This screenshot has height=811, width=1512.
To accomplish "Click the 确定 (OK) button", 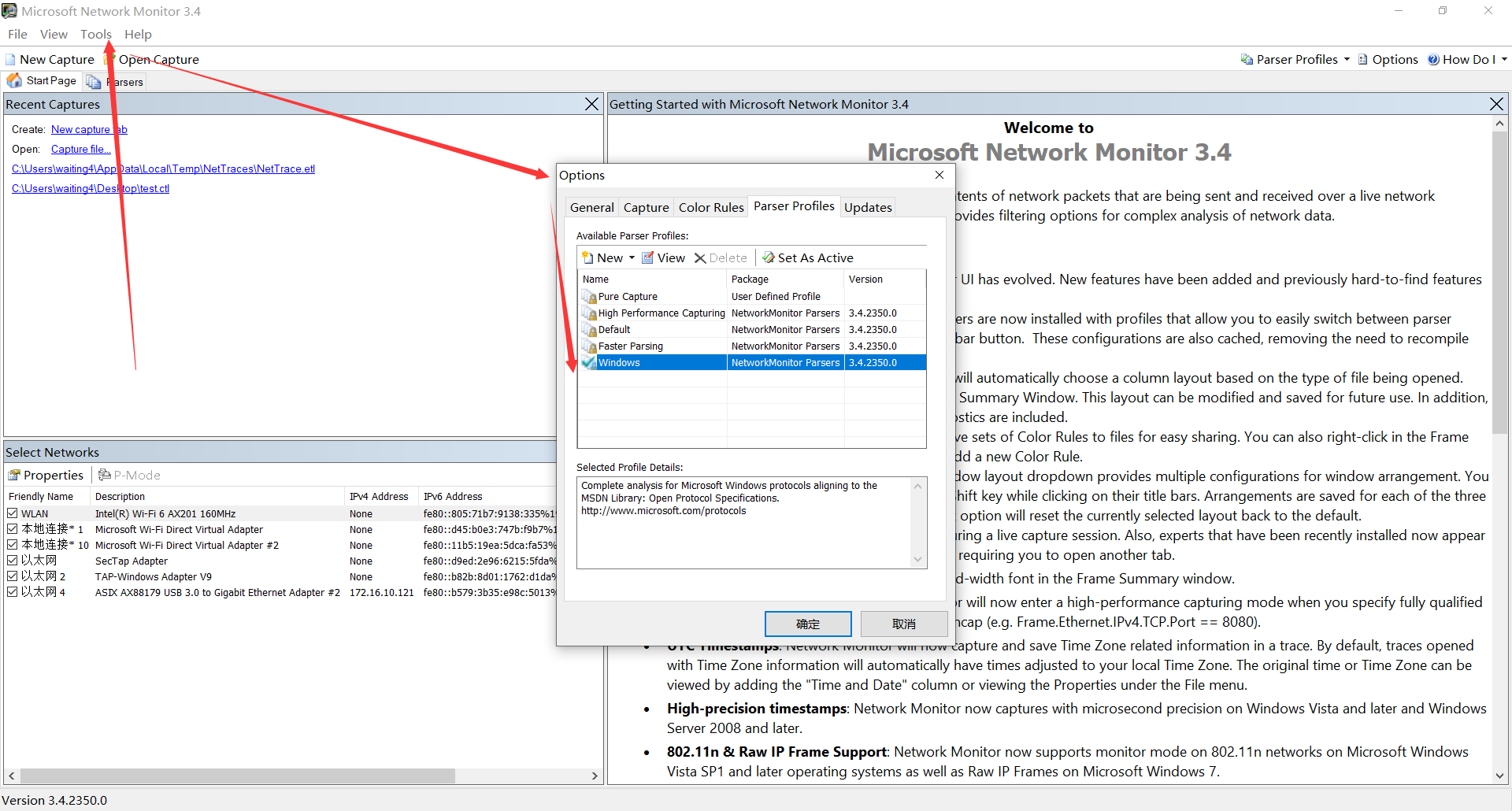I will pyautogui.click(x=808, y=624).
